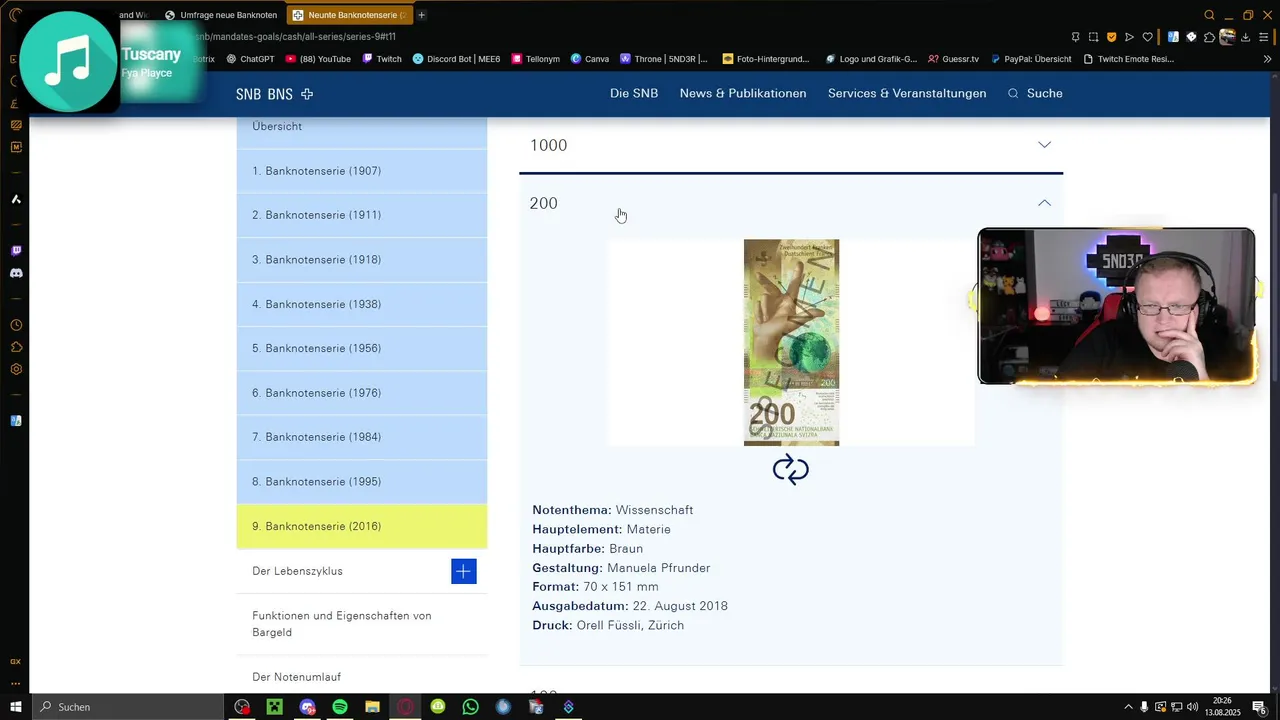Open WhatsApp from the taskbar

click(x=470, y=707)
